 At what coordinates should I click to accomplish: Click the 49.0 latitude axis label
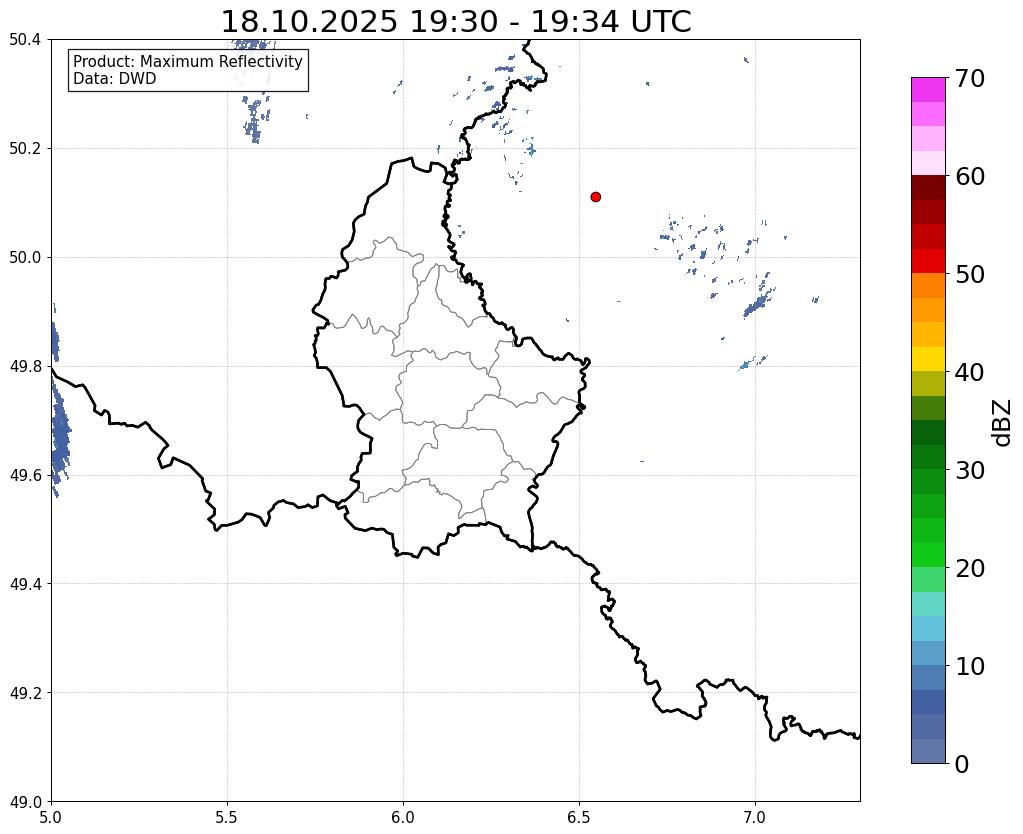[x=25, y=801]
